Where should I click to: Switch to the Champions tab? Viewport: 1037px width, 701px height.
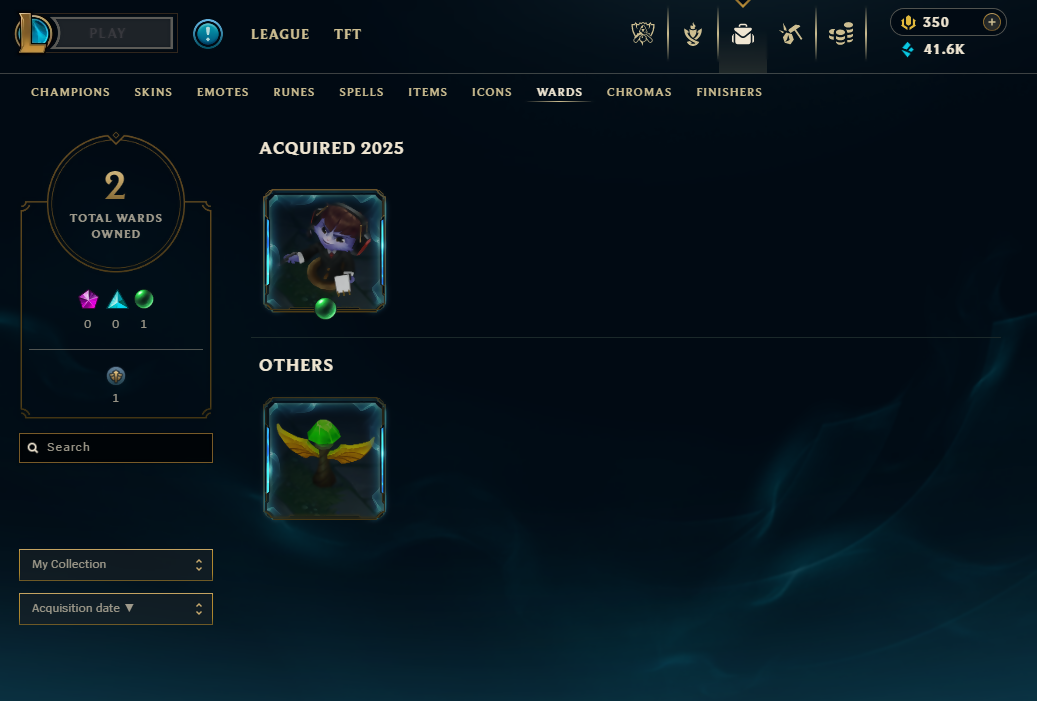70,92
